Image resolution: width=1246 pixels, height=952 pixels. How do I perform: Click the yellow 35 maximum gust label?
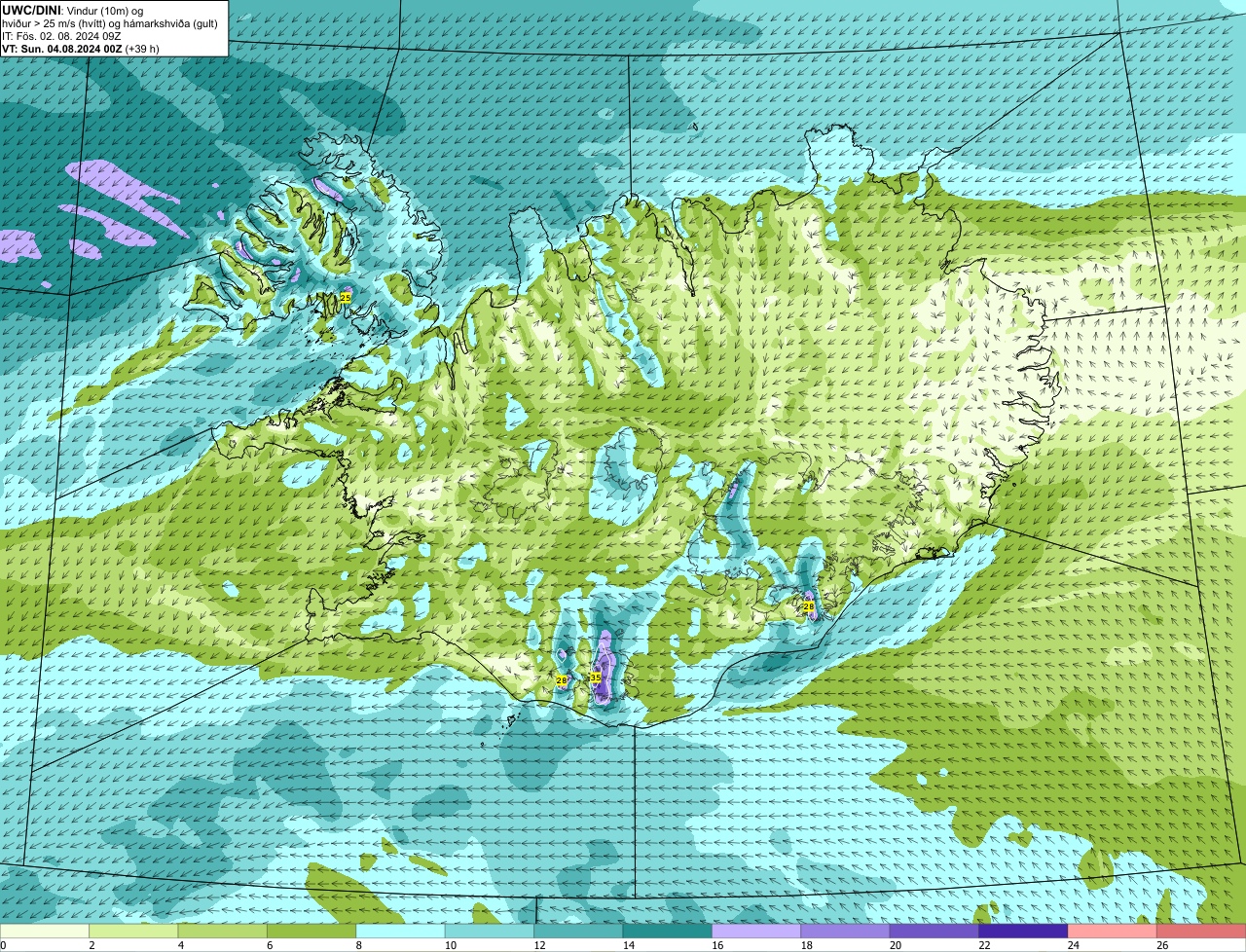tap(595, 677)
